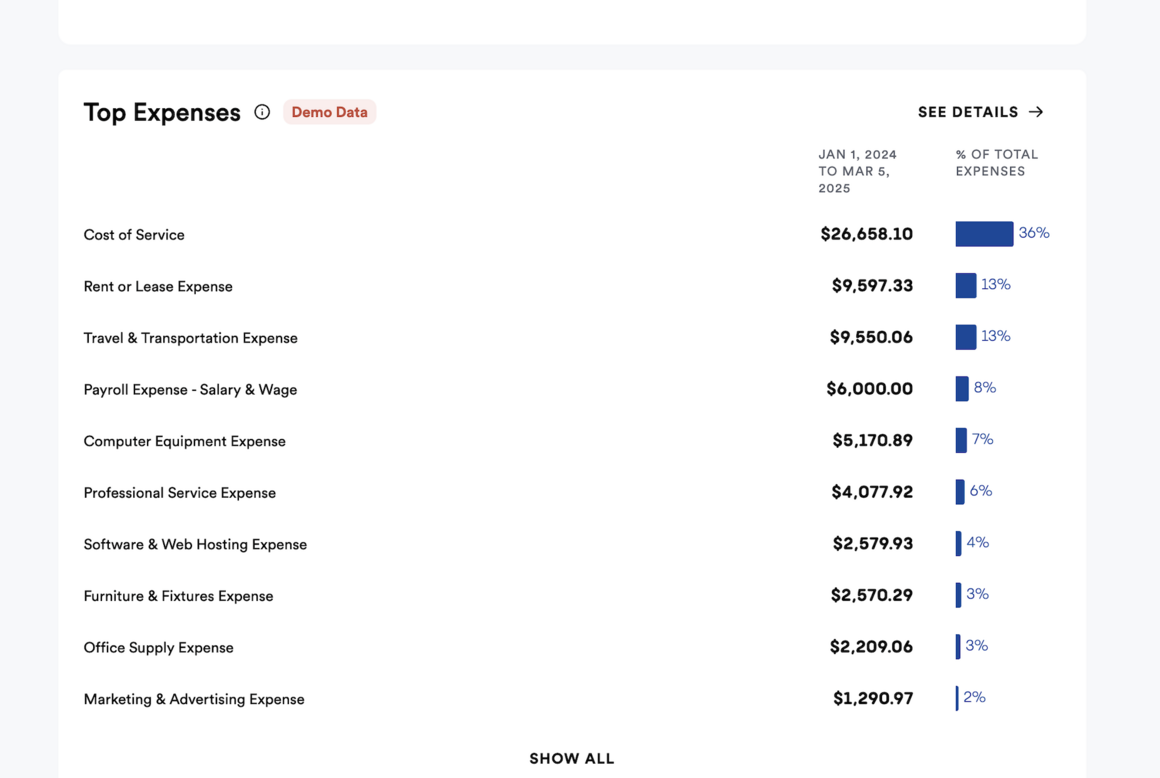1160x778 pixels.
Task: Click the 8% bar for Payroll Expense
Action: point(962,389)
